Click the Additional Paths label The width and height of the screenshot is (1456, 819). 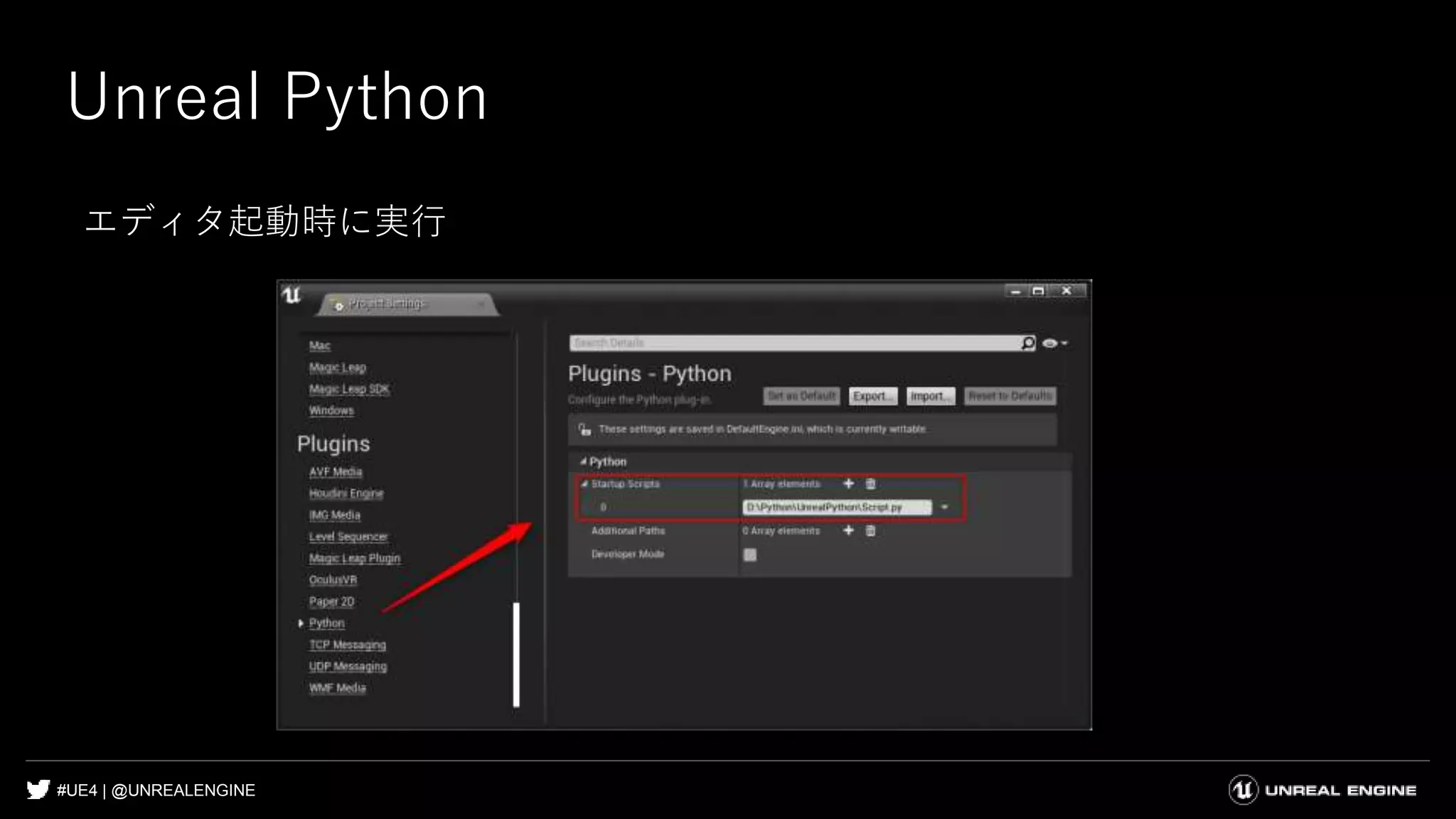(628, 531)
